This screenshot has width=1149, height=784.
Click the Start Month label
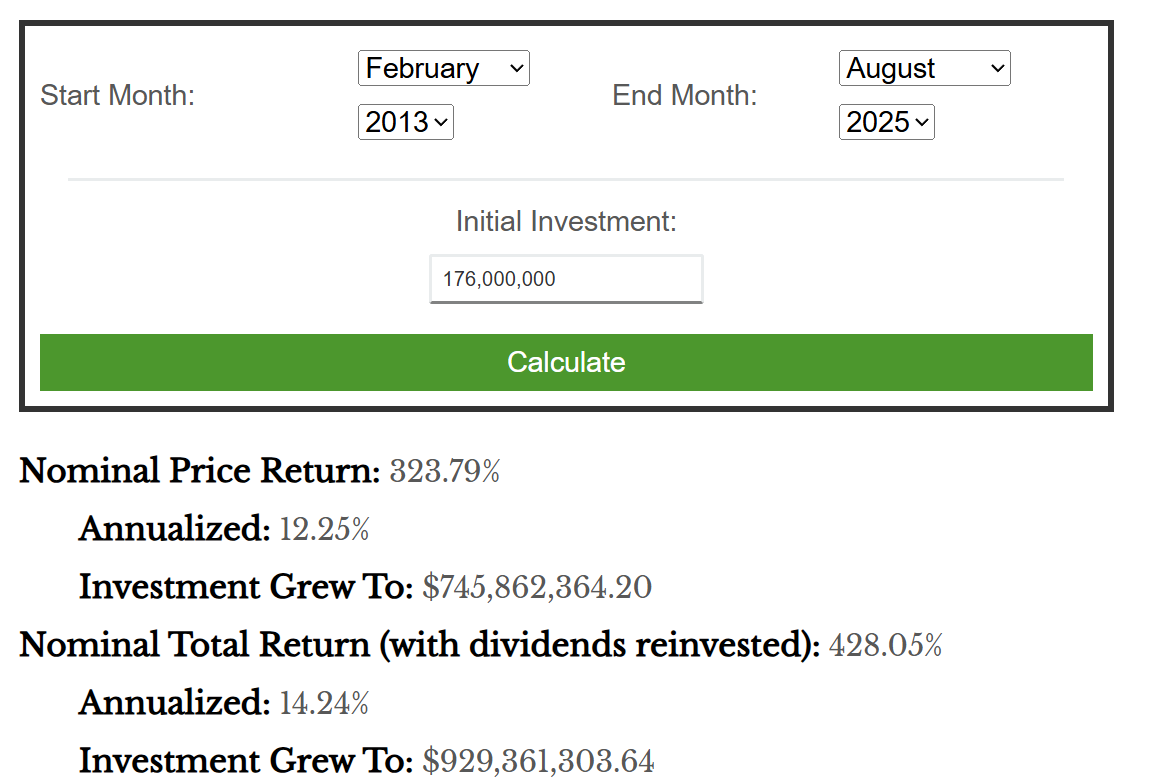click(x=117, y=96)
